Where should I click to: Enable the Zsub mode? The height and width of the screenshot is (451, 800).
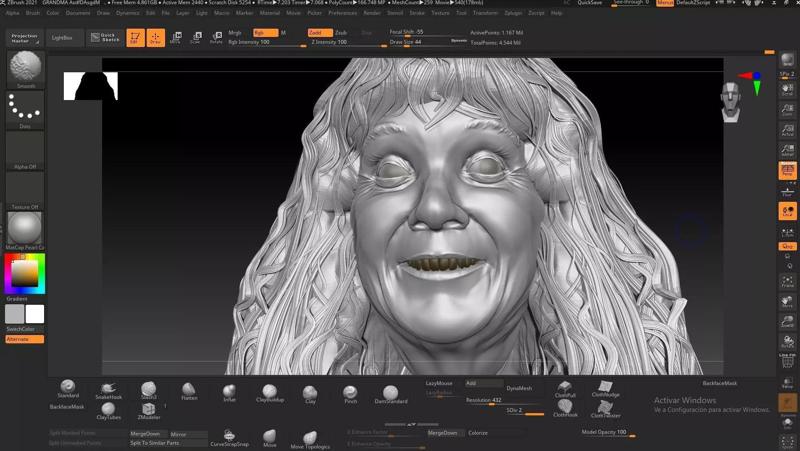point(341,33)
